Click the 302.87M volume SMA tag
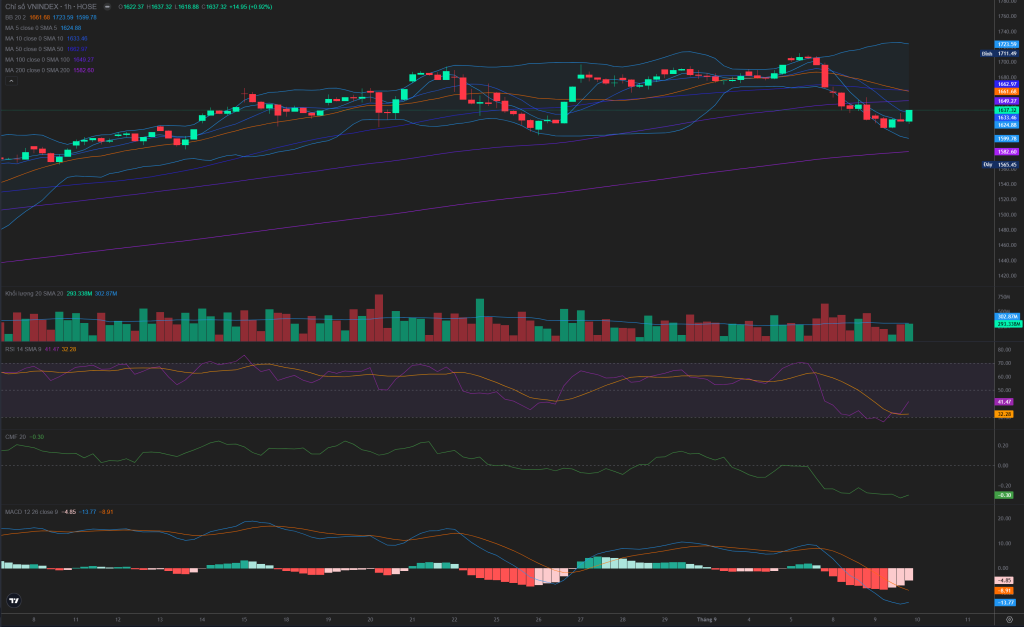The height and width of the screenshot is (627, 1024). point(1008,317)
